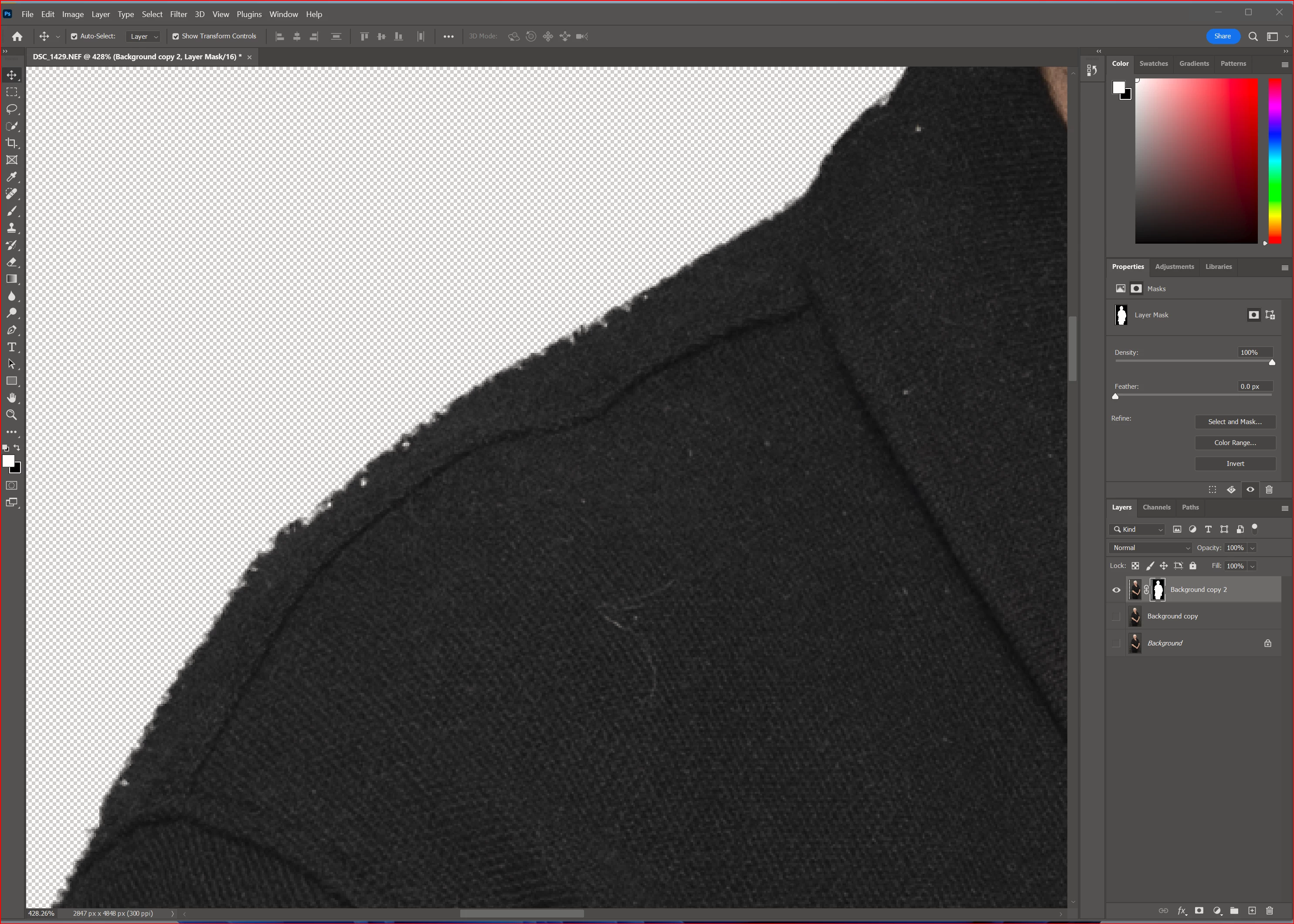Select the Crop tool
Screen dimensions: 1294x924
[11, 143]
